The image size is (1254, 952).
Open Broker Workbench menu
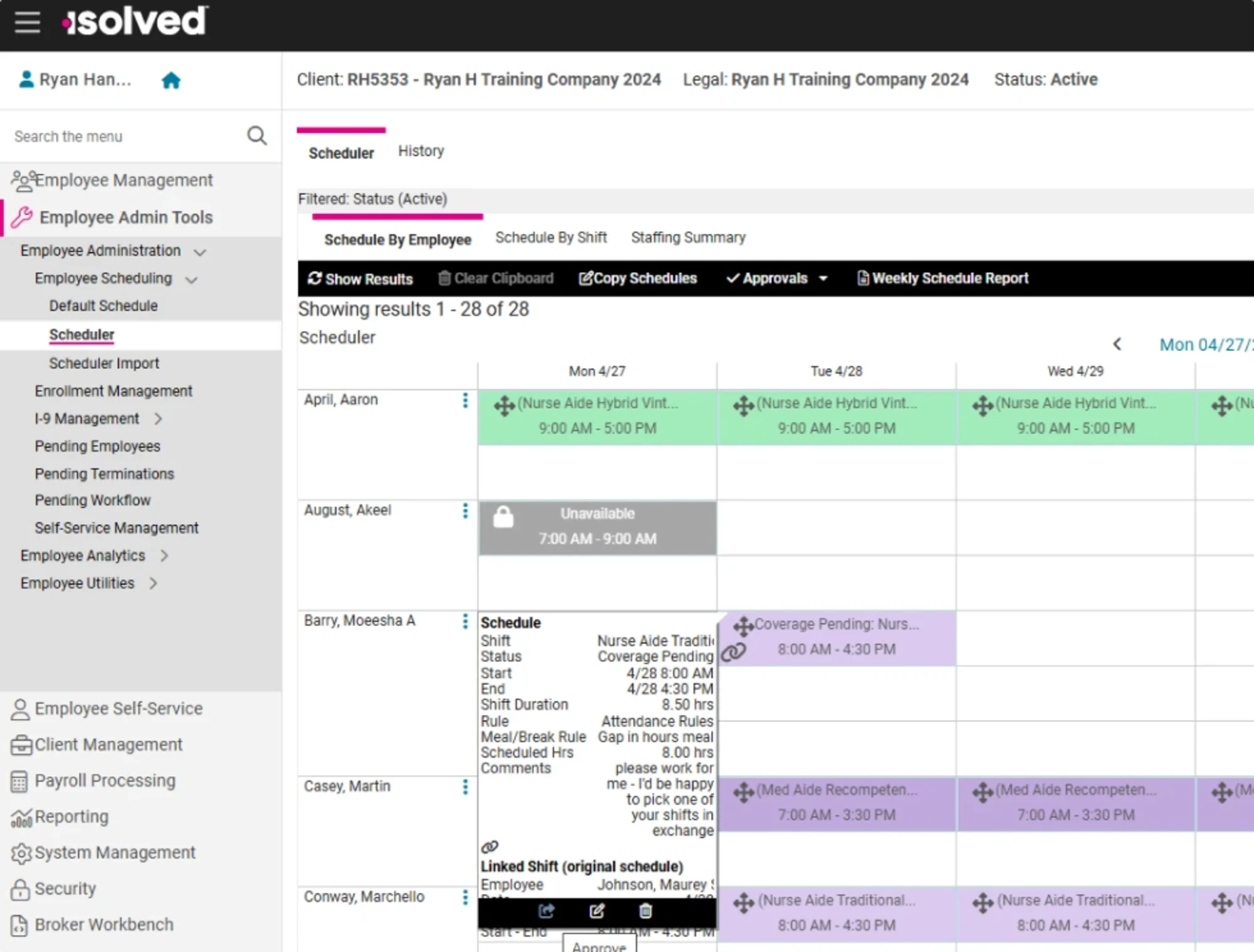(x=92, y=925)
